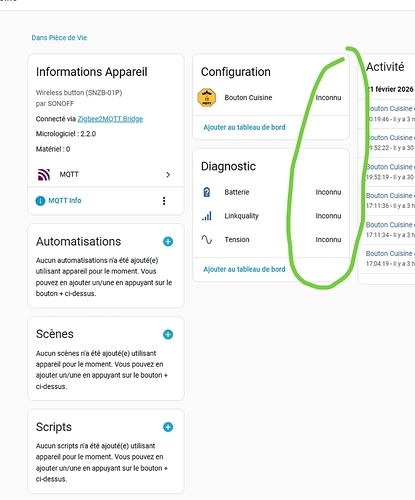Expand the MQTT row chevron arrow

pyautogui.click(x=168, y=175)
